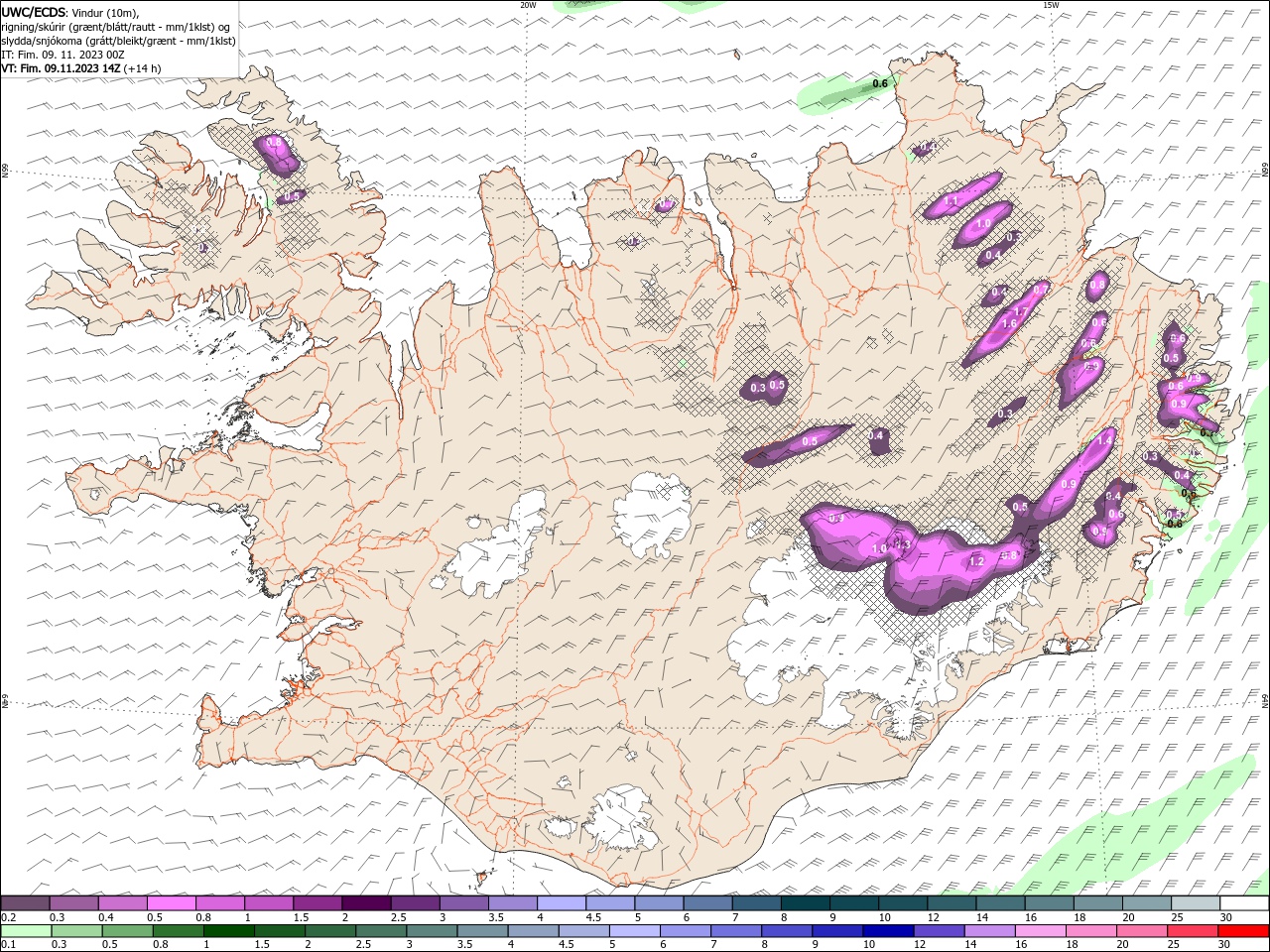Pick the darkest purple swatch labeled 2
The image size is (1270, 952).
point(365,903)
